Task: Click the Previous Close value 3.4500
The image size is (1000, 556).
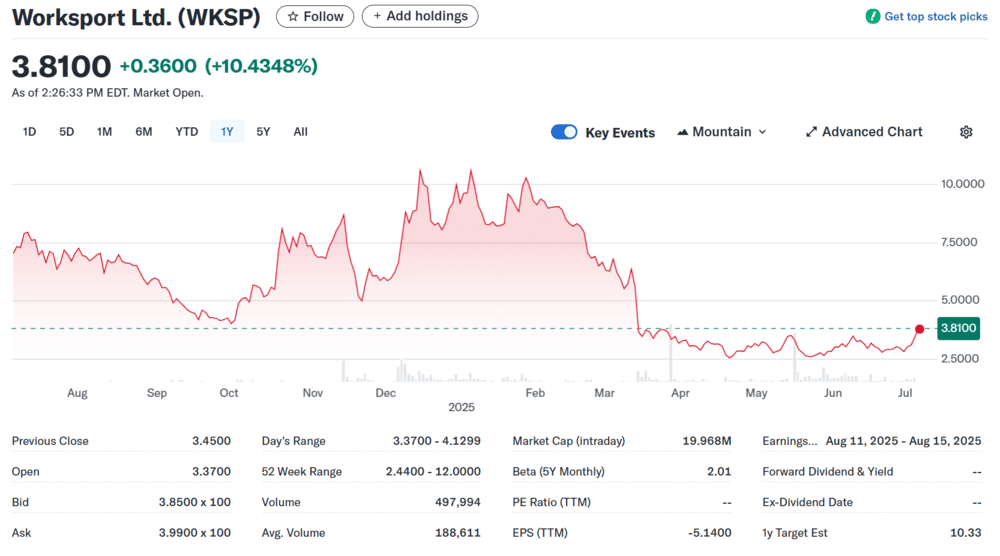Action: (x=211, y=441)
